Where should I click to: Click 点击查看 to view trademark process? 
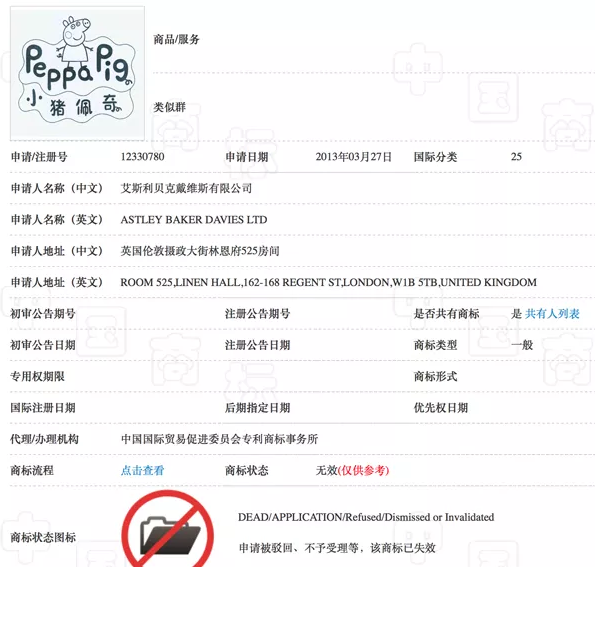[142, 470]
